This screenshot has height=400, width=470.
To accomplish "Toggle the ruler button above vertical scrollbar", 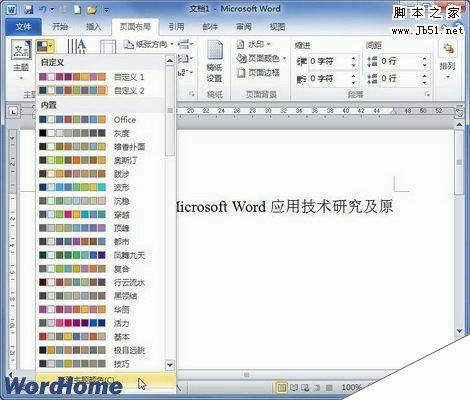I will click(x=459, y=112).
